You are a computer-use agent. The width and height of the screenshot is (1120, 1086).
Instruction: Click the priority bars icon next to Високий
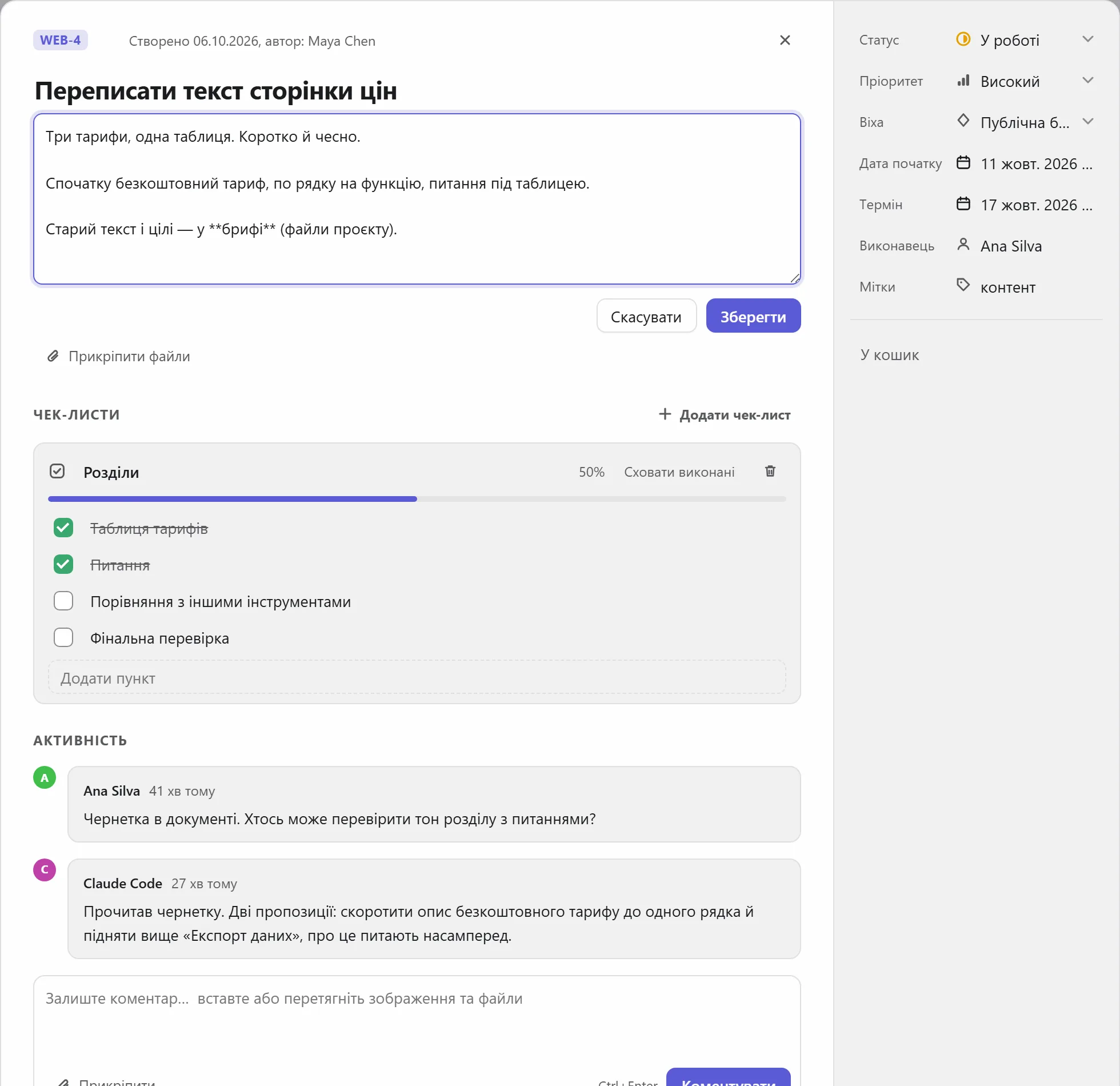pos(963,80)
